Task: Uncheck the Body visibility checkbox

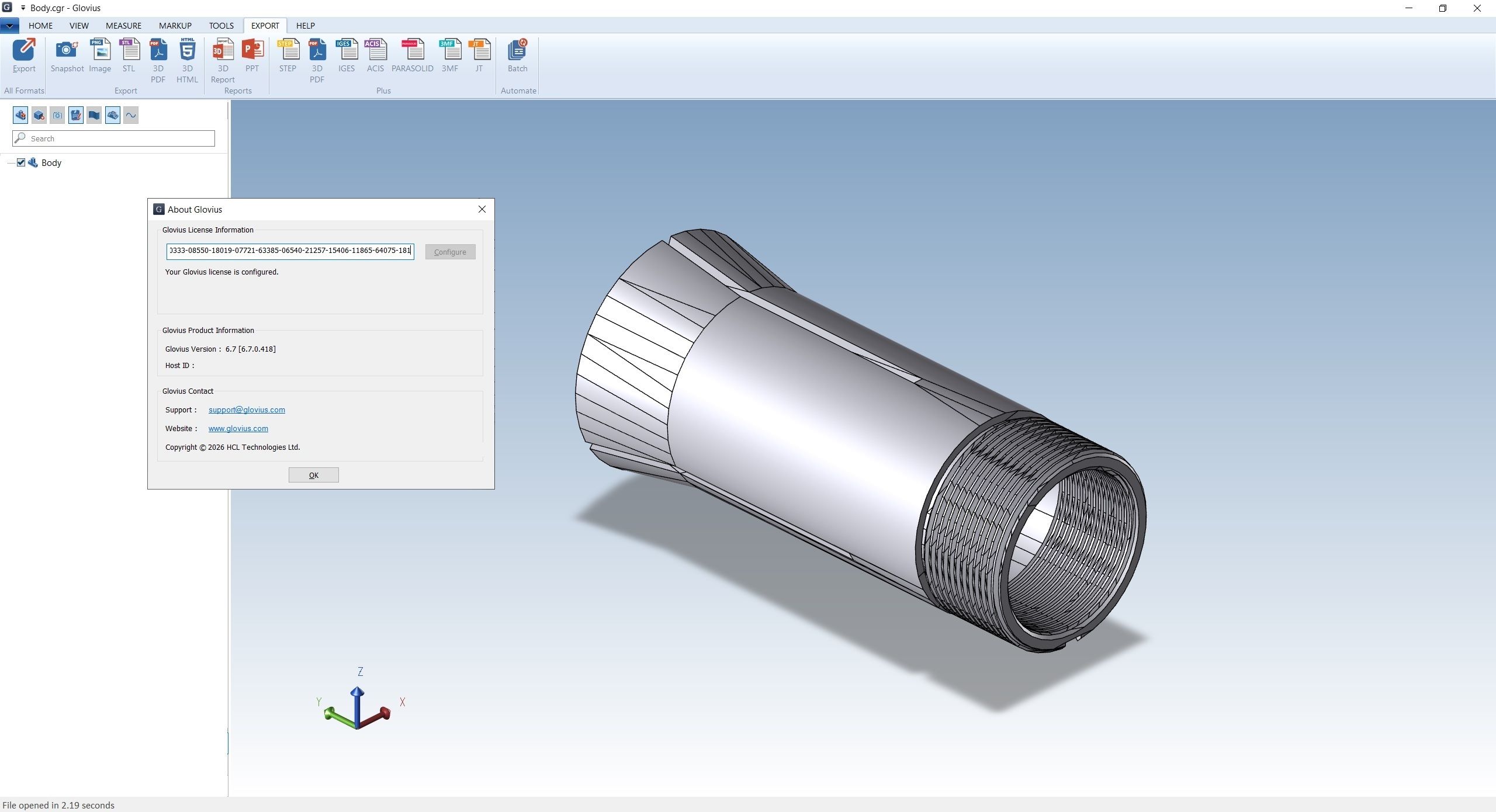Action: (x=21, y=162)
